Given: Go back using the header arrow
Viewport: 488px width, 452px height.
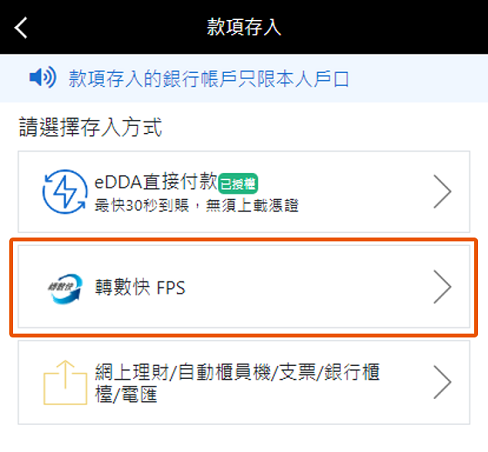Looking at the screenshot, I should [x=21, y=28].
